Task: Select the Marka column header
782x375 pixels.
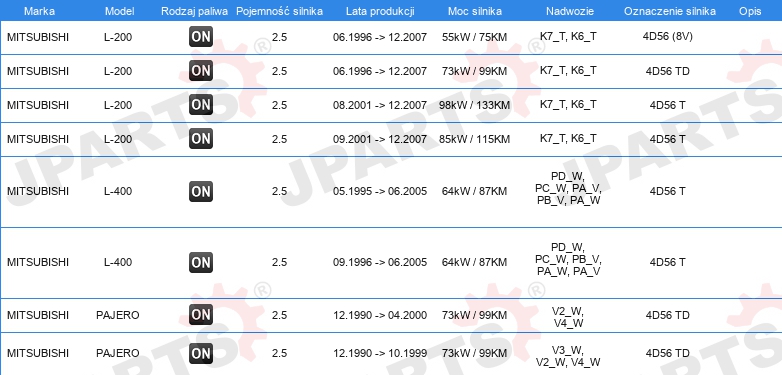Action: (x=39, y=11)
